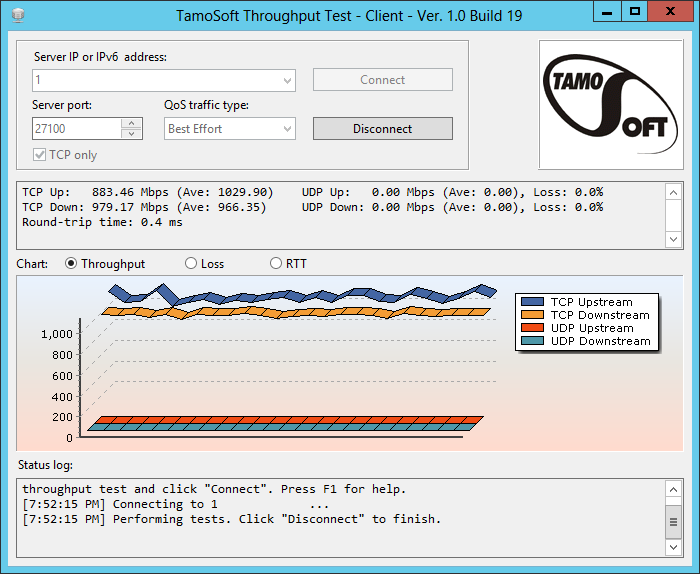
Task: Click the 1,000 axis label on chart
Action: tap(57, 334)
